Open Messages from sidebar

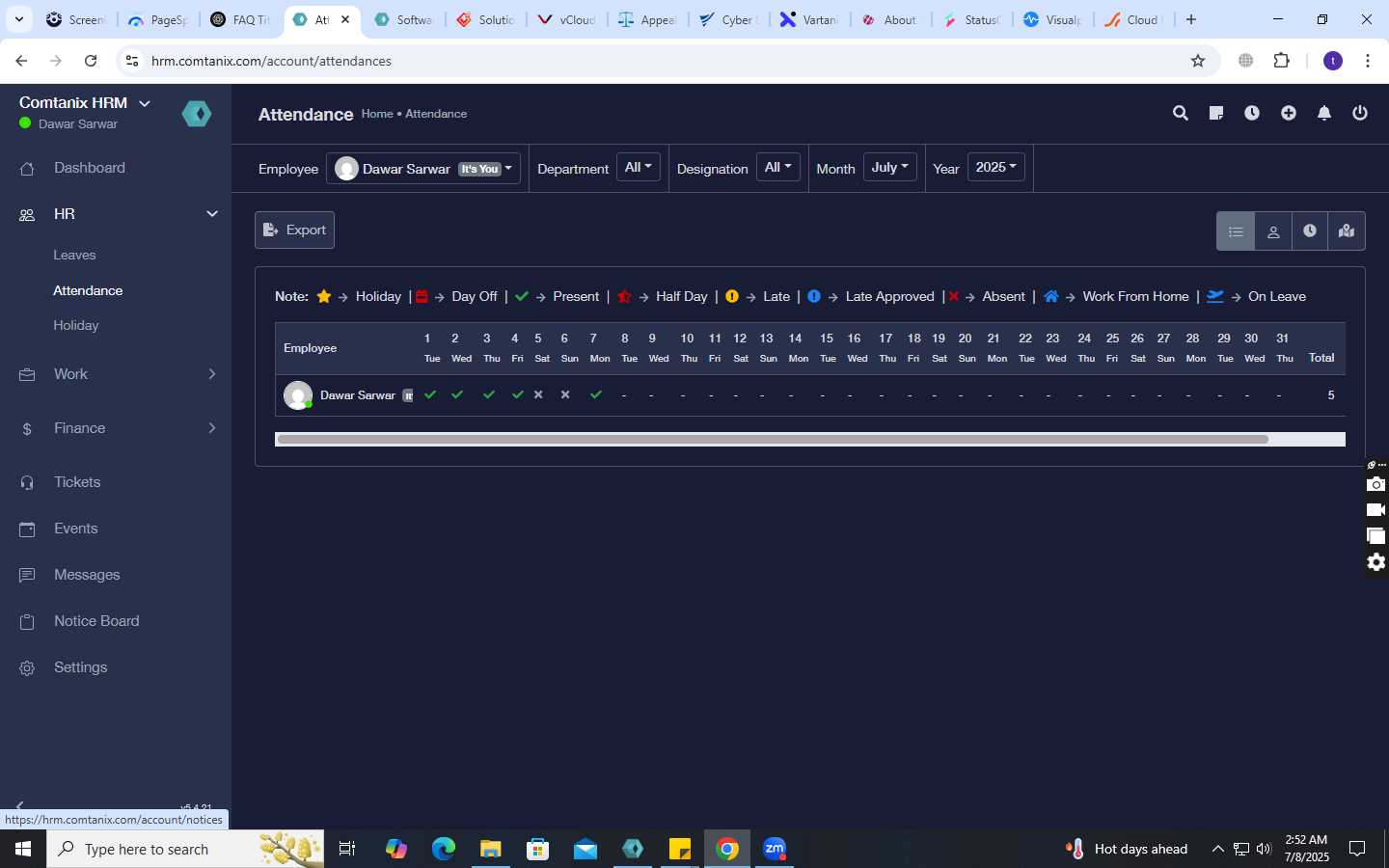pyautogui.click(x=87, y=575)
